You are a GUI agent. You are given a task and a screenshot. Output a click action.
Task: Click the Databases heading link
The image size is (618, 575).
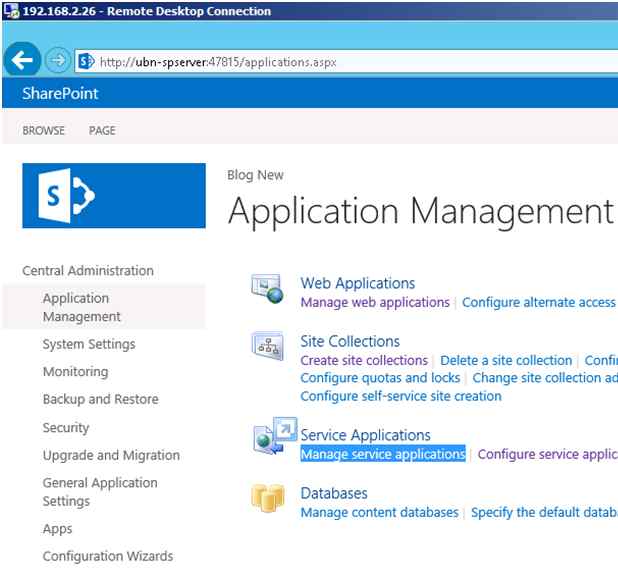click(x=334, y=493)
